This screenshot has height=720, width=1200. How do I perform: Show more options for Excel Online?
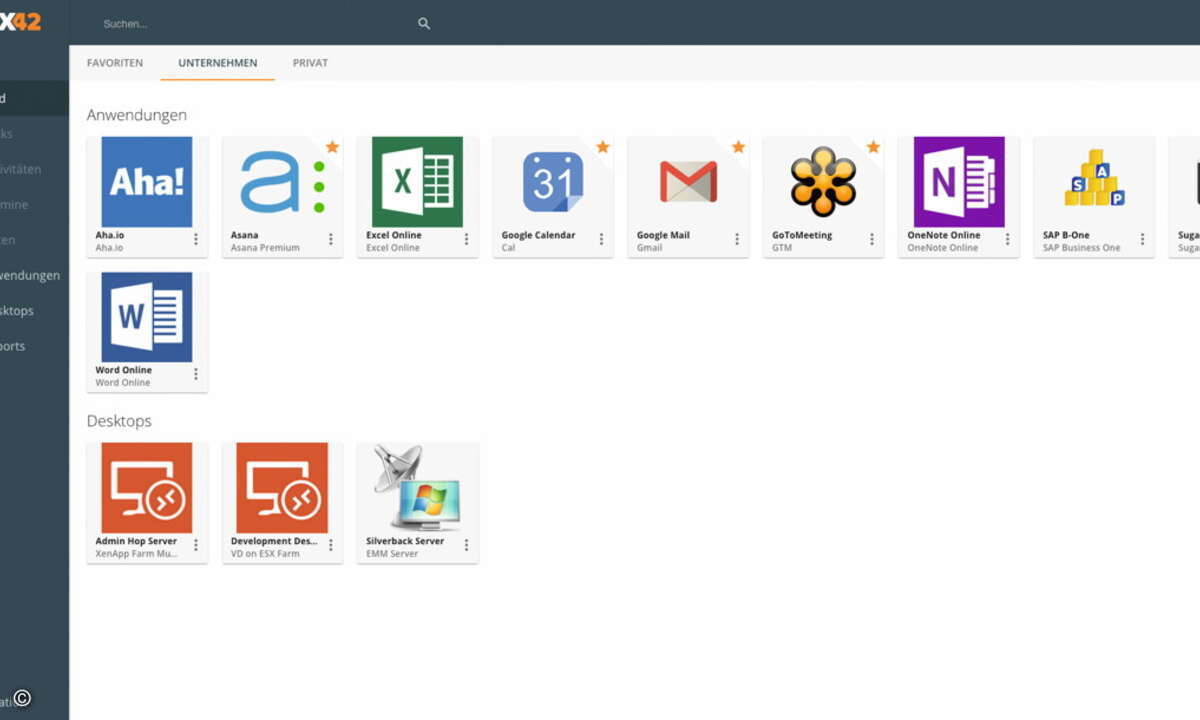(x=466, y=239)
